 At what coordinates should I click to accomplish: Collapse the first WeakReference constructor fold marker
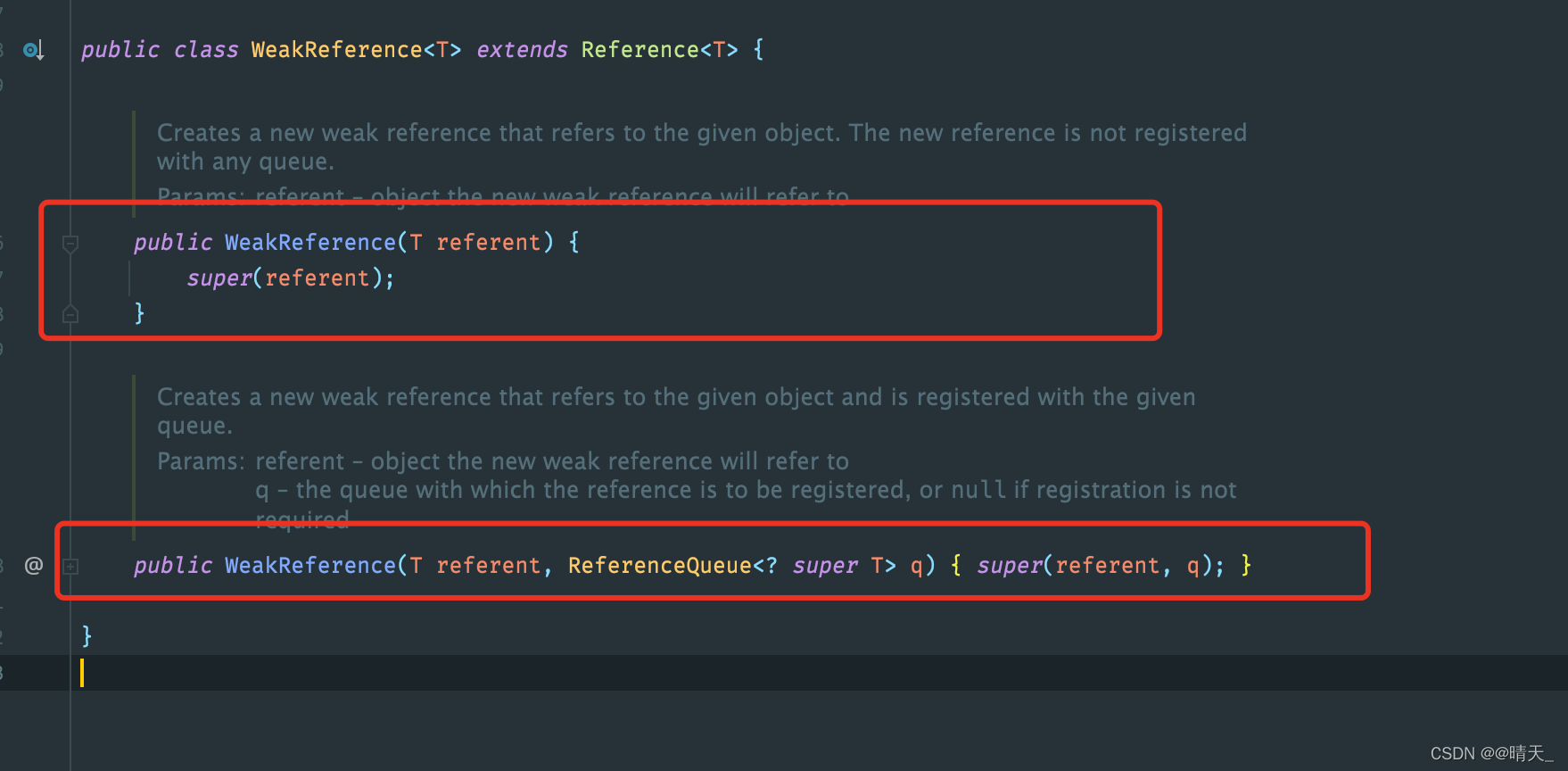tap(70, 243)
